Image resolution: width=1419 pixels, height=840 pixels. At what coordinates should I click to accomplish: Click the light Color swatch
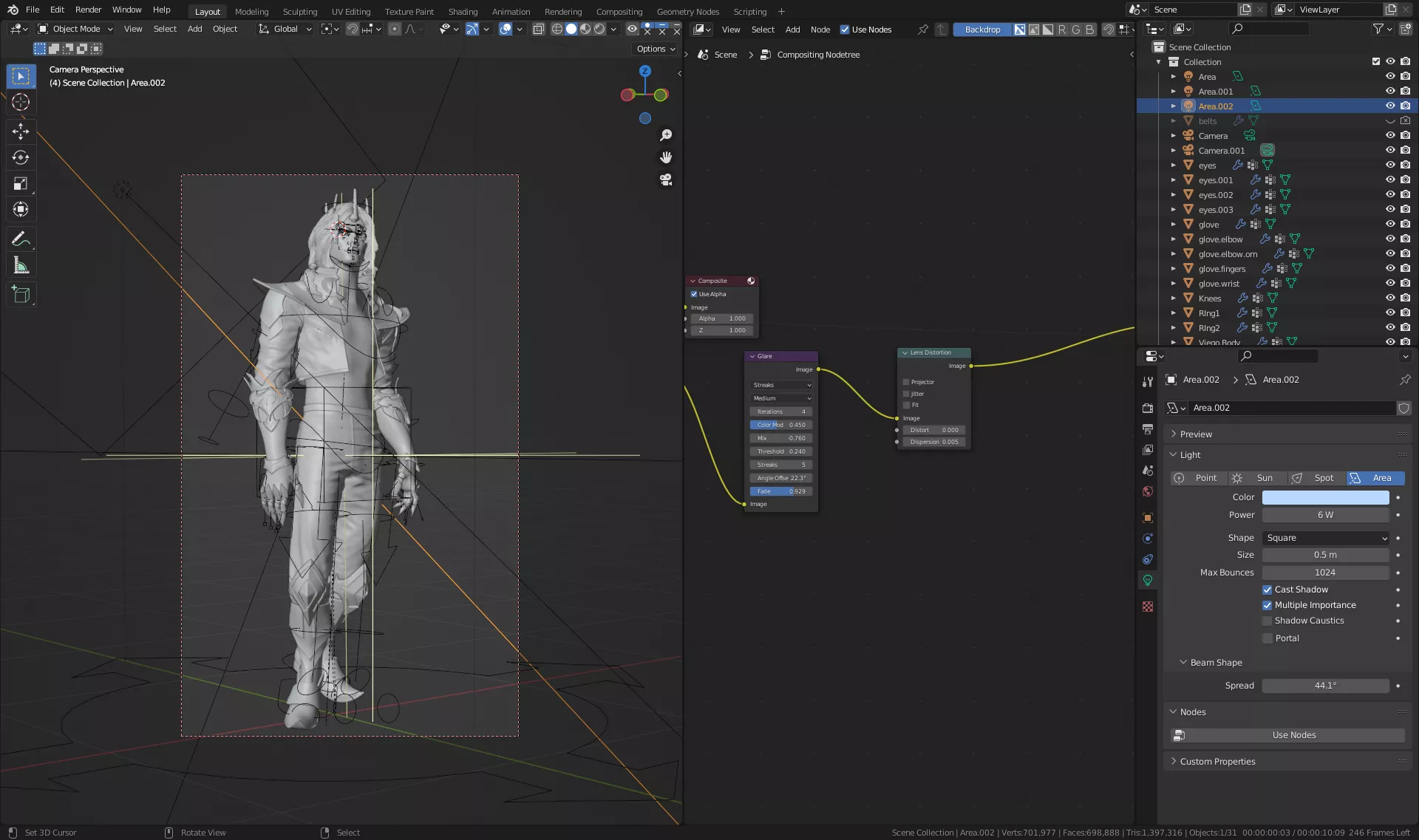(x=1325, y=497)
